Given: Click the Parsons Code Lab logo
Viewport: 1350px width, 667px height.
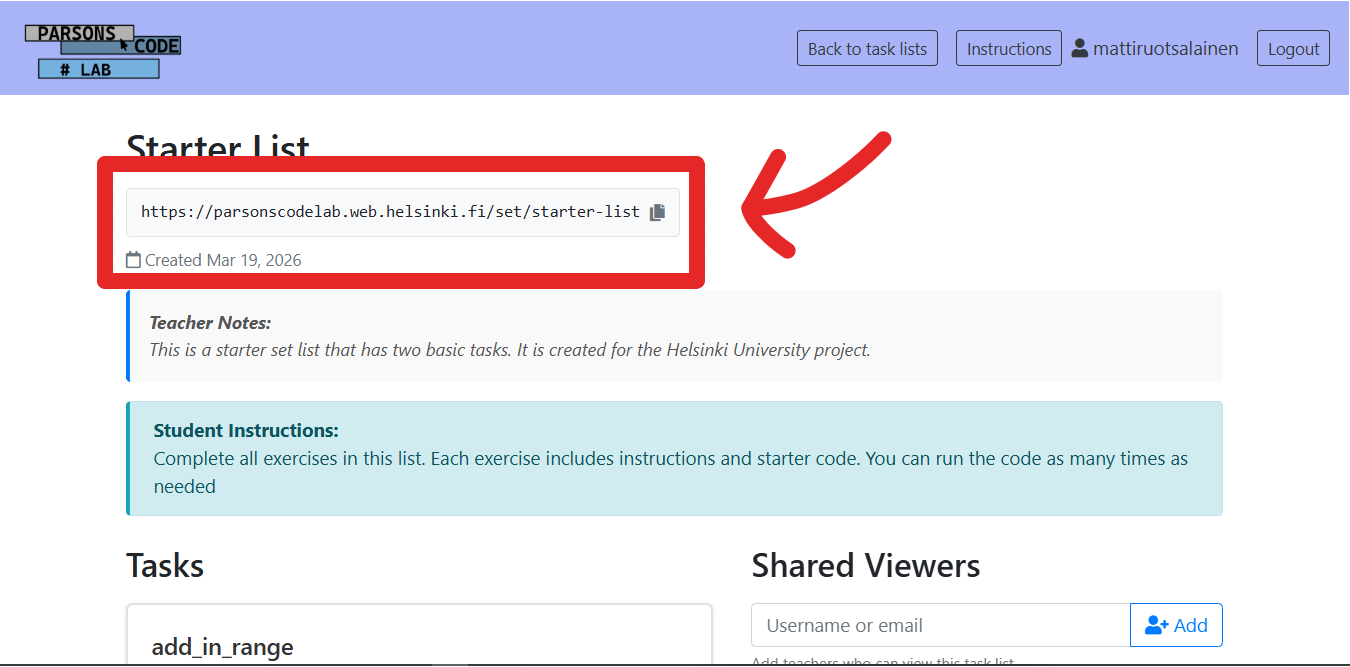Looking at the screenshot, I should [x=100, y=48].
